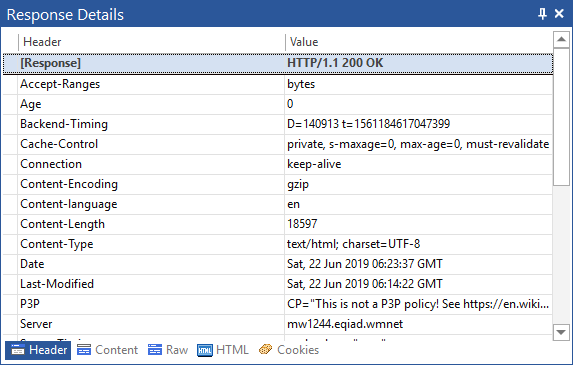Click the gzip value cell
573x365 pixels.
pos(418,185)
